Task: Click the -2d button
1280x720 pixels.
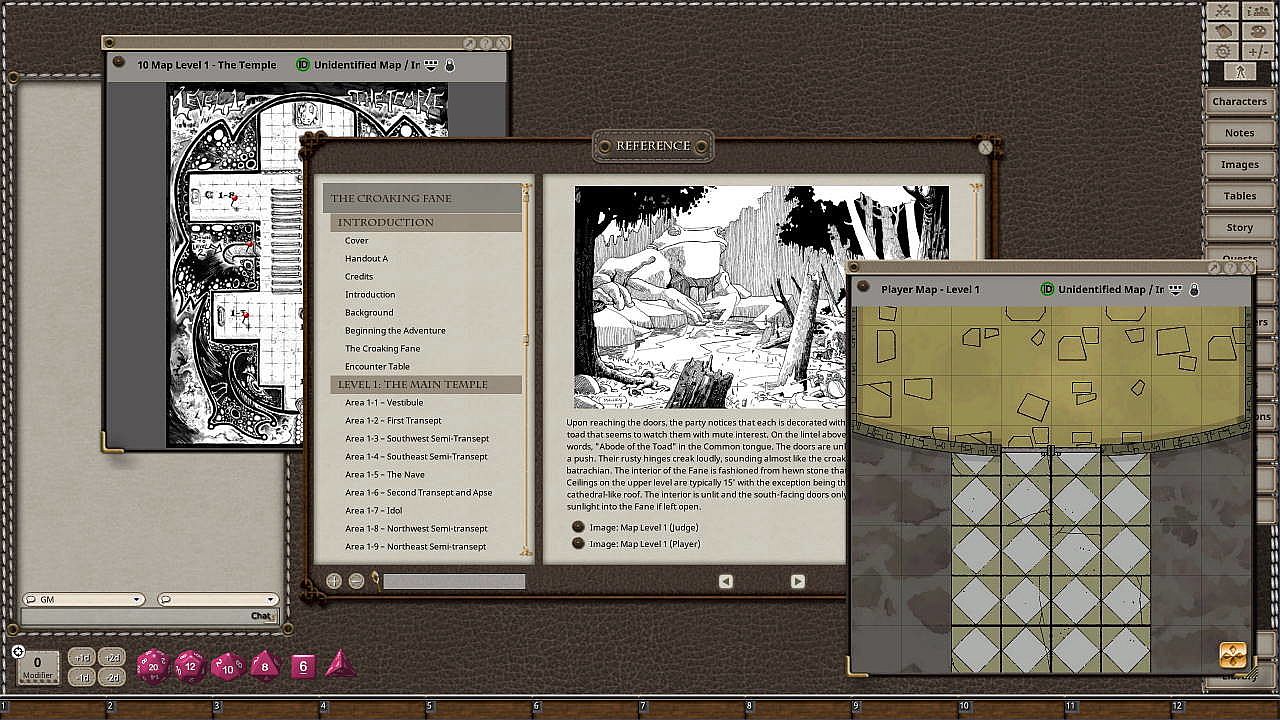Action: [112, 677]
